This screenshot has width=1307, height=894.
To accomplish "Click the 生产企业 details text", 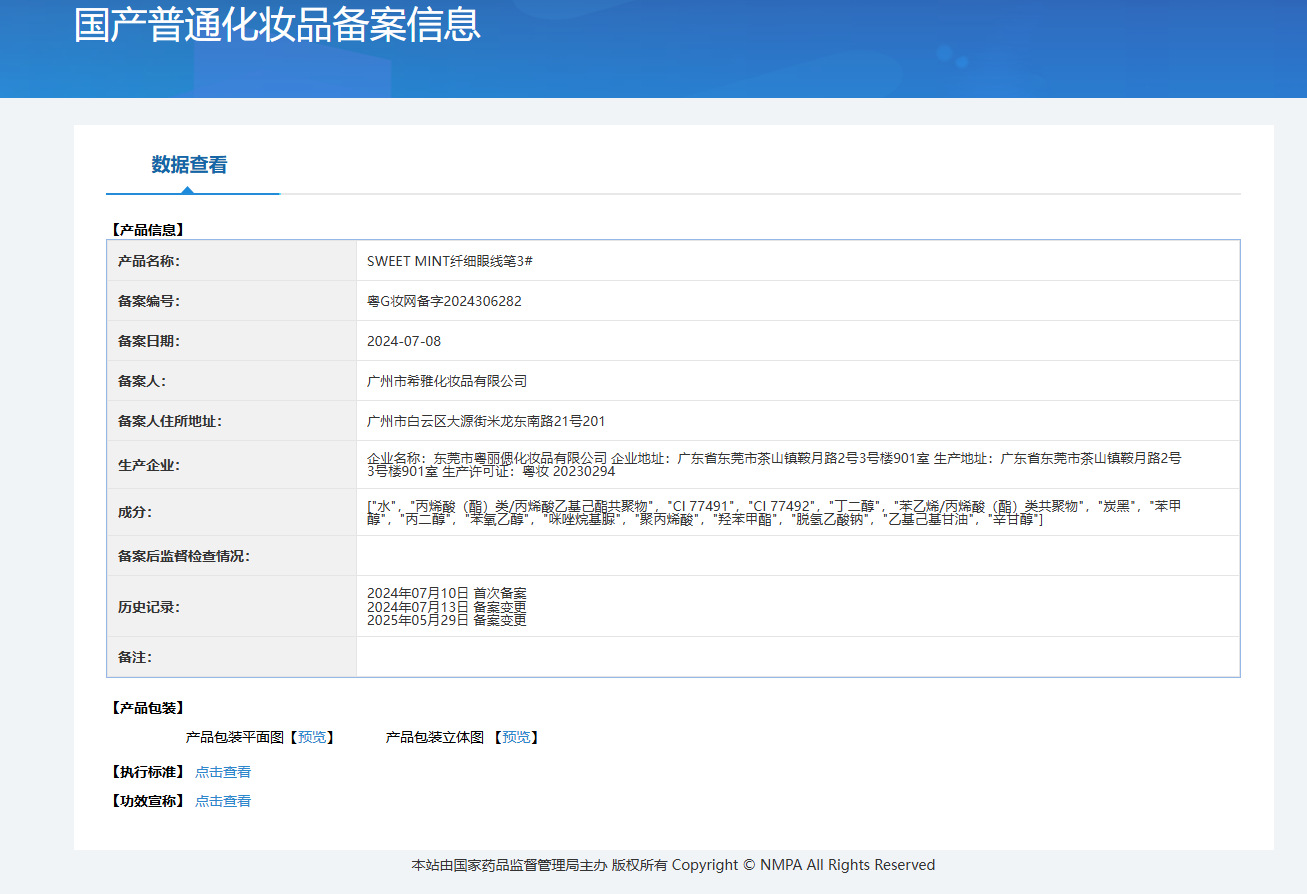I will [x=774, y=464].
